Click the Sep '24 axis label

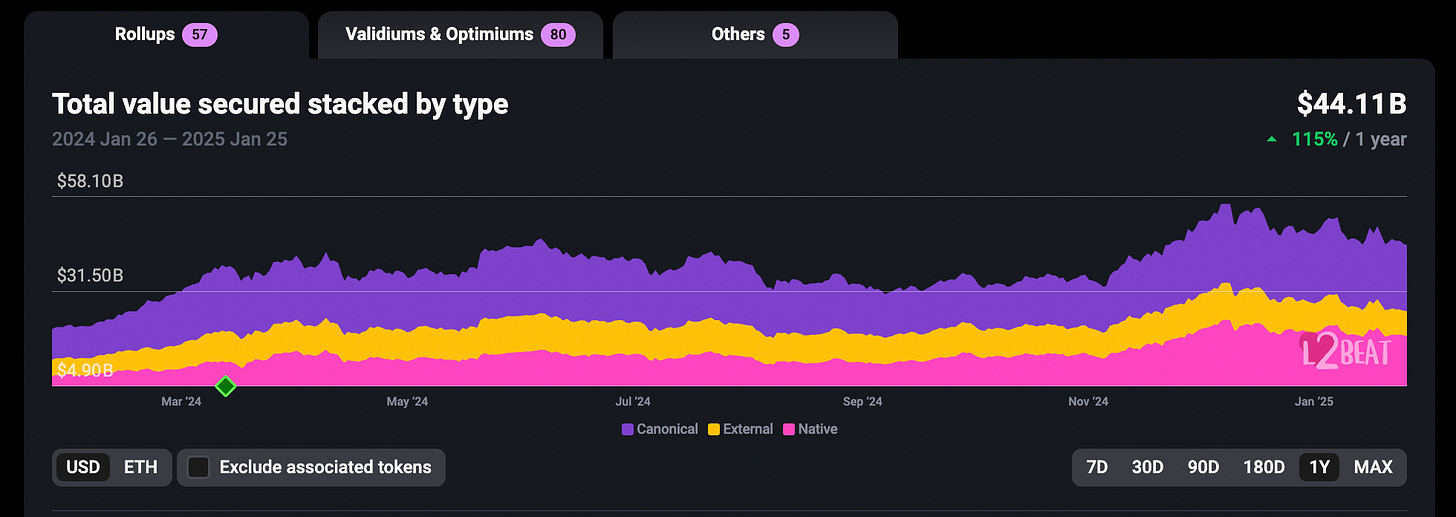(862, 401)
